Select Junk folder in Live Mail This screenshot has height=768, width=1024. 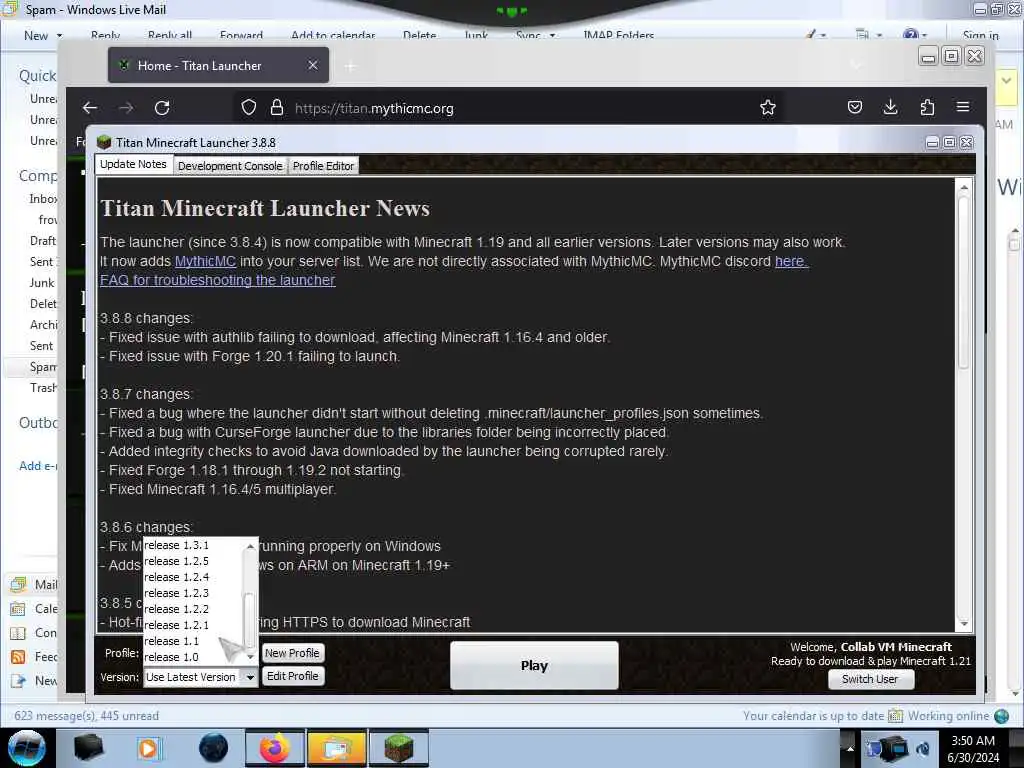[42, 283]
